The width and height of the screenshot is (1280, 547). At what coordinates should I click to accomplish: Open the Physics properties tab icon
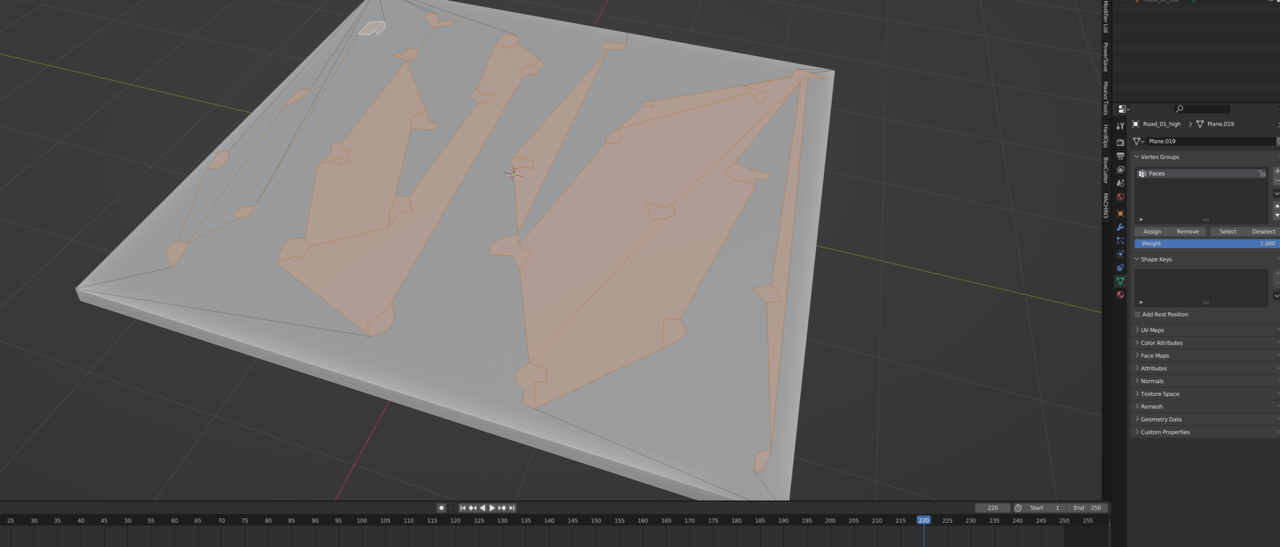point(1120,254)
